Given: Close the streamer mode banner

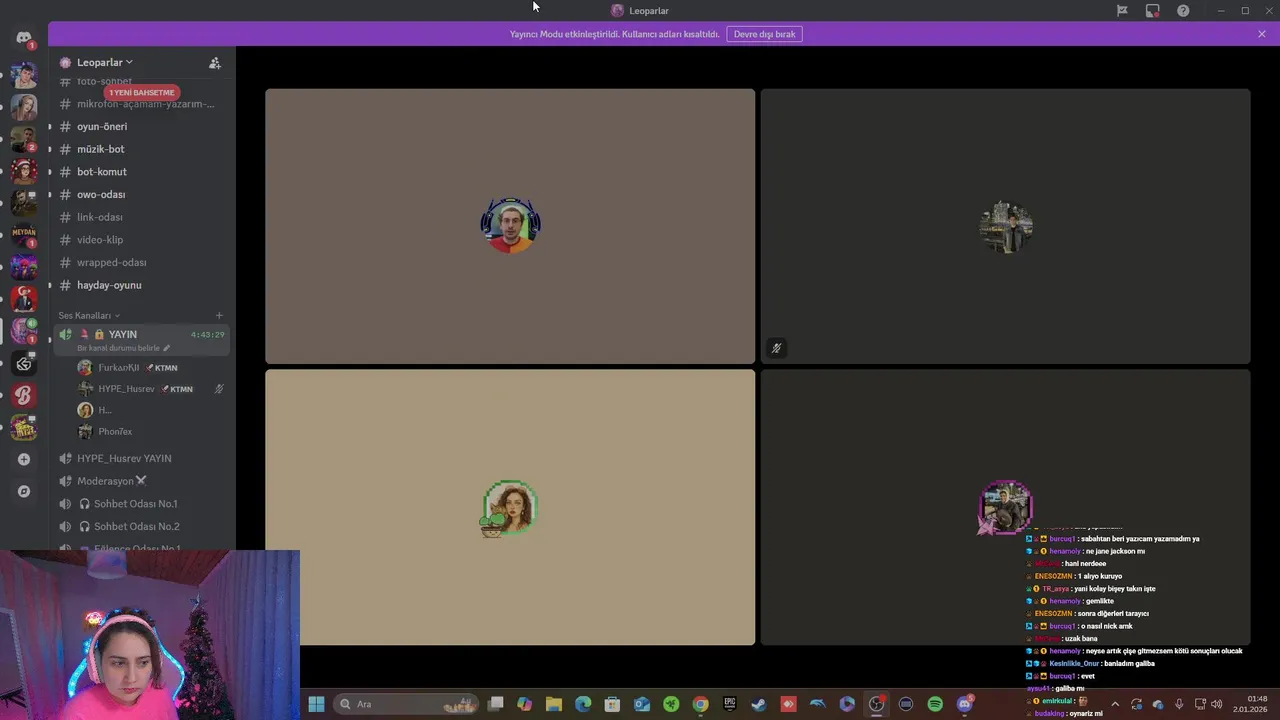Looking at the screenshot, I should click(1262, 34).
